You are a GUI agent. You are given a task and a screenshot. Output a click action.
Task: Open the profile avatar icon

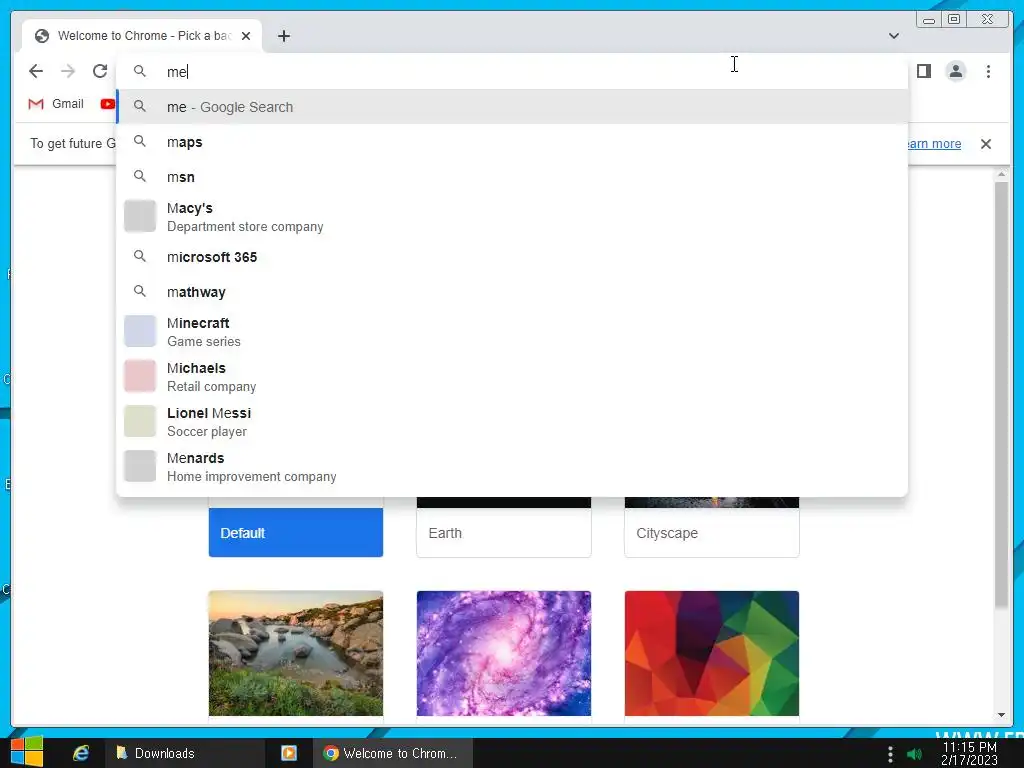pyautogui.click(x=955, y=71)
